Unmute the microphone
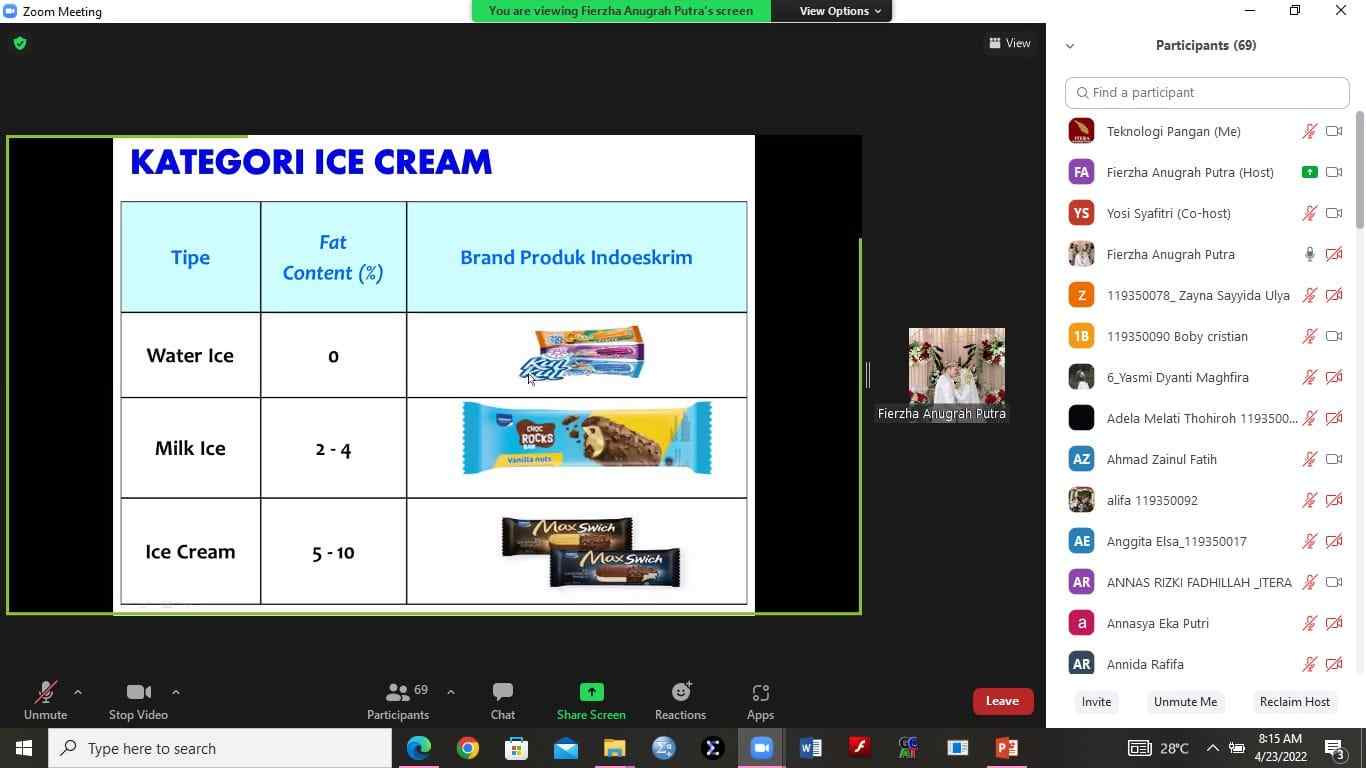 coord(45,700)
